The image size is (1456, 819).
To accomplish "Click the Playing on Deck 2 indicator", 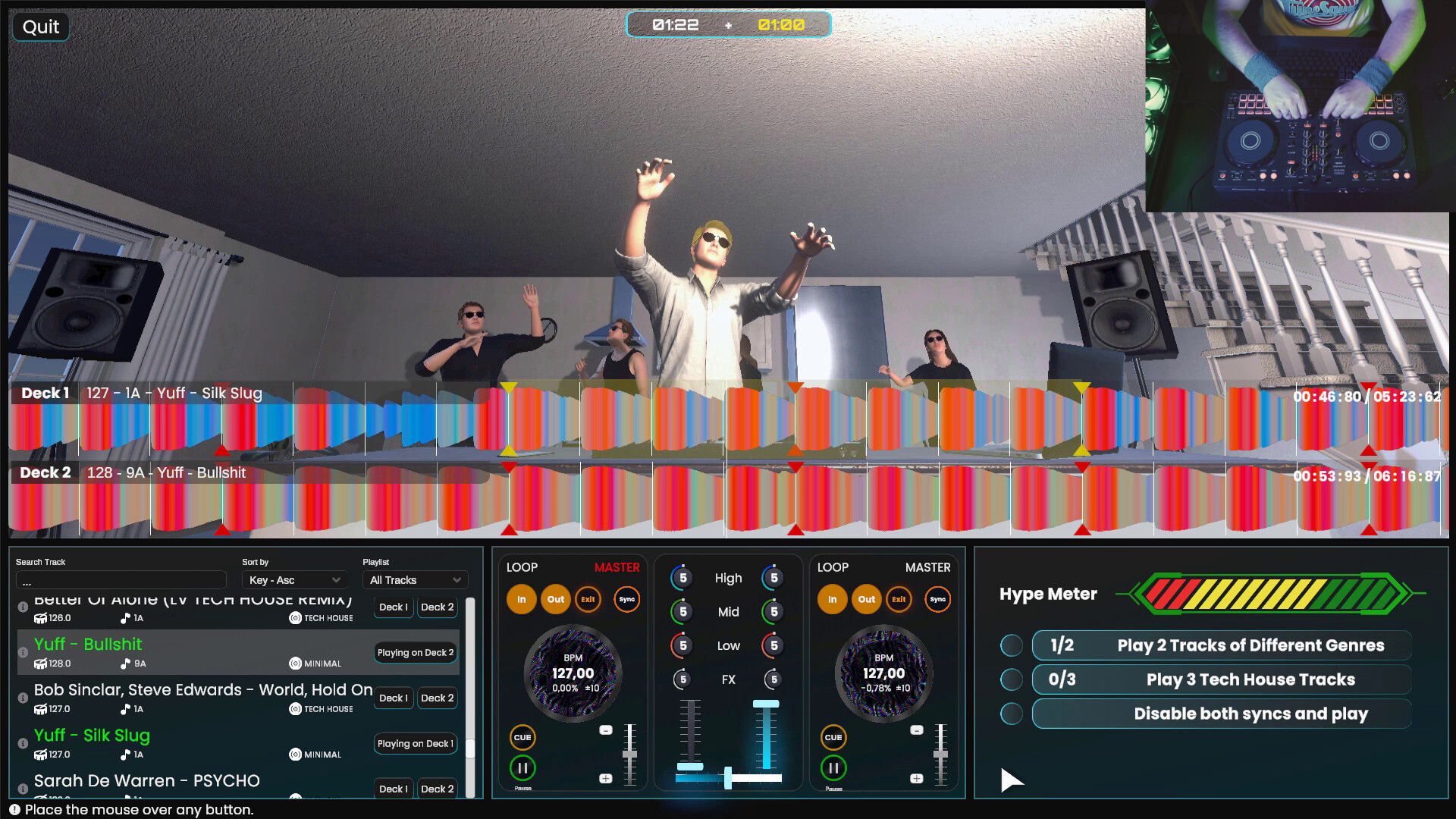I will pos(414,651).
